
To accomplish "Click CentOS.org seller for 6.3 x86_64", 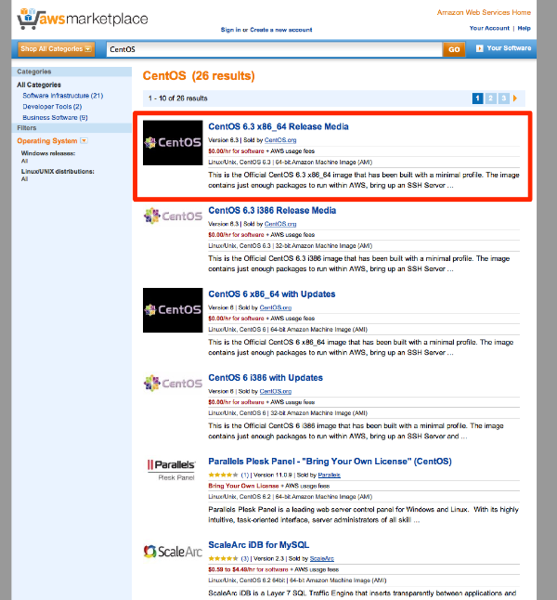I will [280, 140].
